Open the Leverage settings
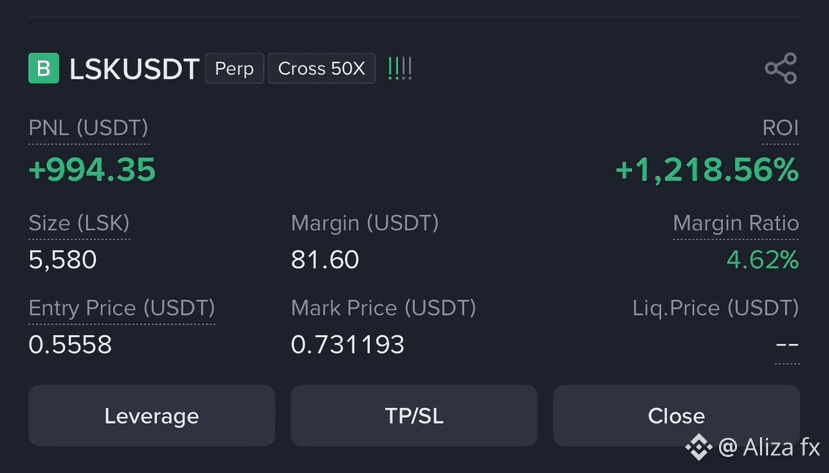The image size is (829, 473). (x=152, y=415)
